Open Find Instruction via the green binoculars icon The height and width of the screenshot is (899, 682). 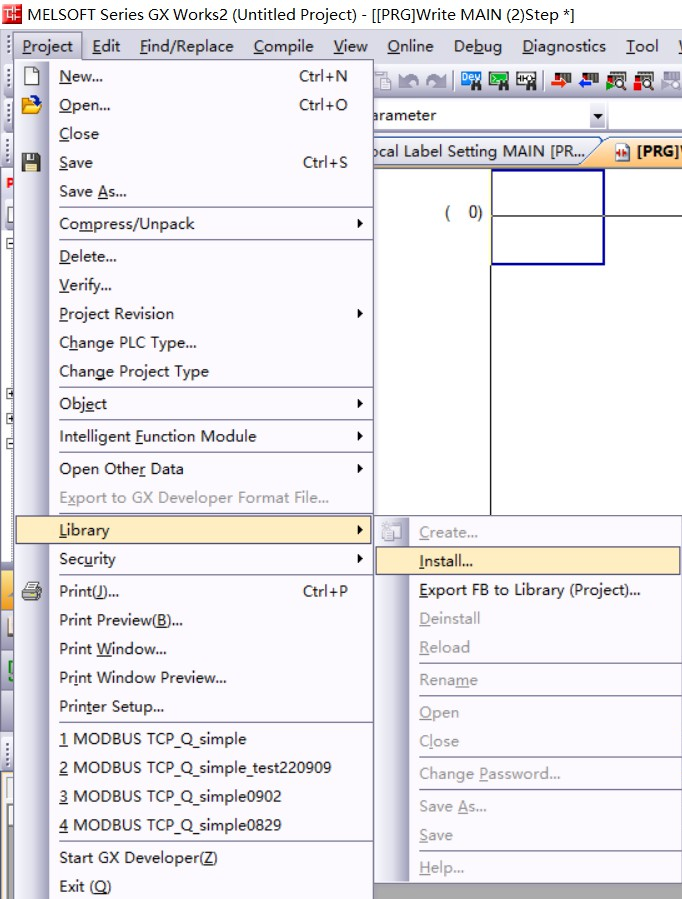499,81
